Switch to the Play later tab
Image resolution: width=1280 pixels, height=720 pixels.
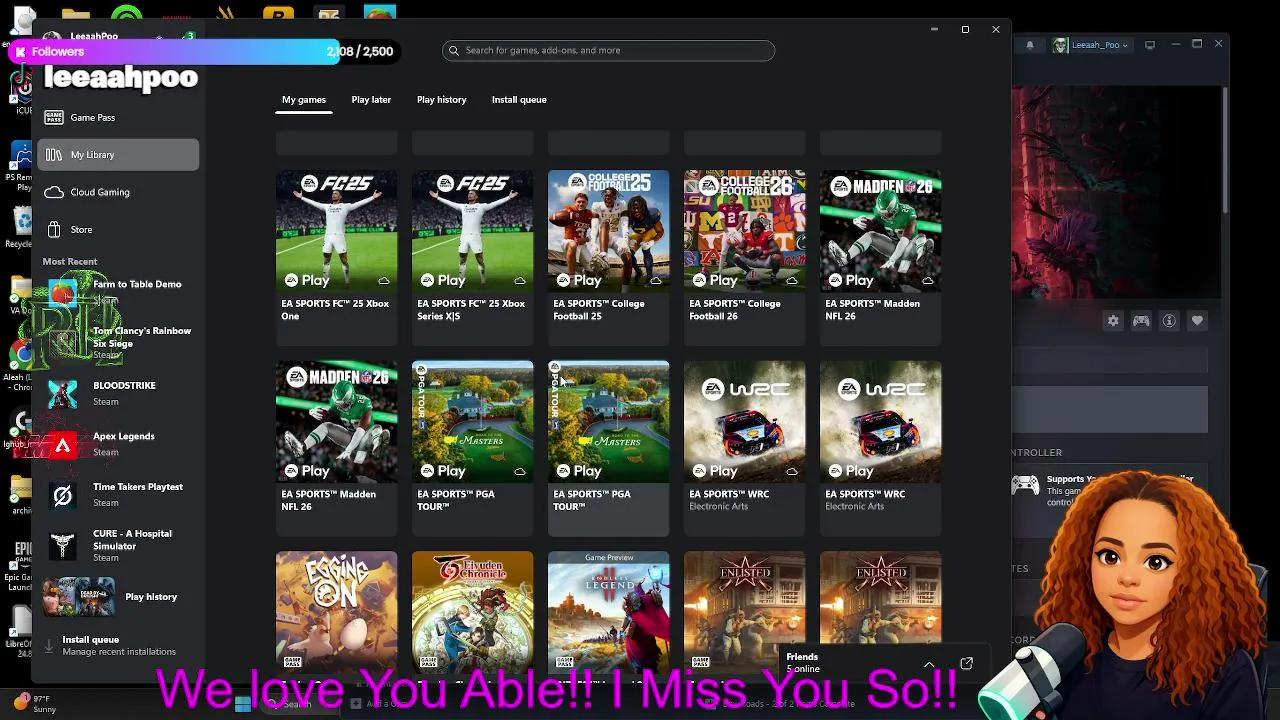point(371,100)
